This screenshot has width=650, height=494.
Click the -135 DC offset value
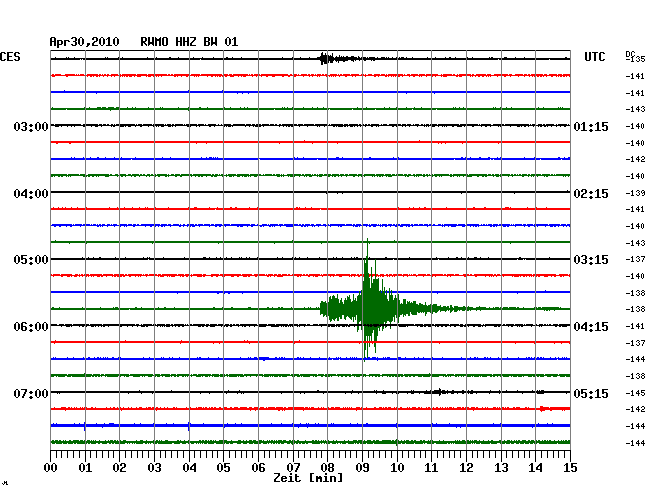(x=635, y=59)
